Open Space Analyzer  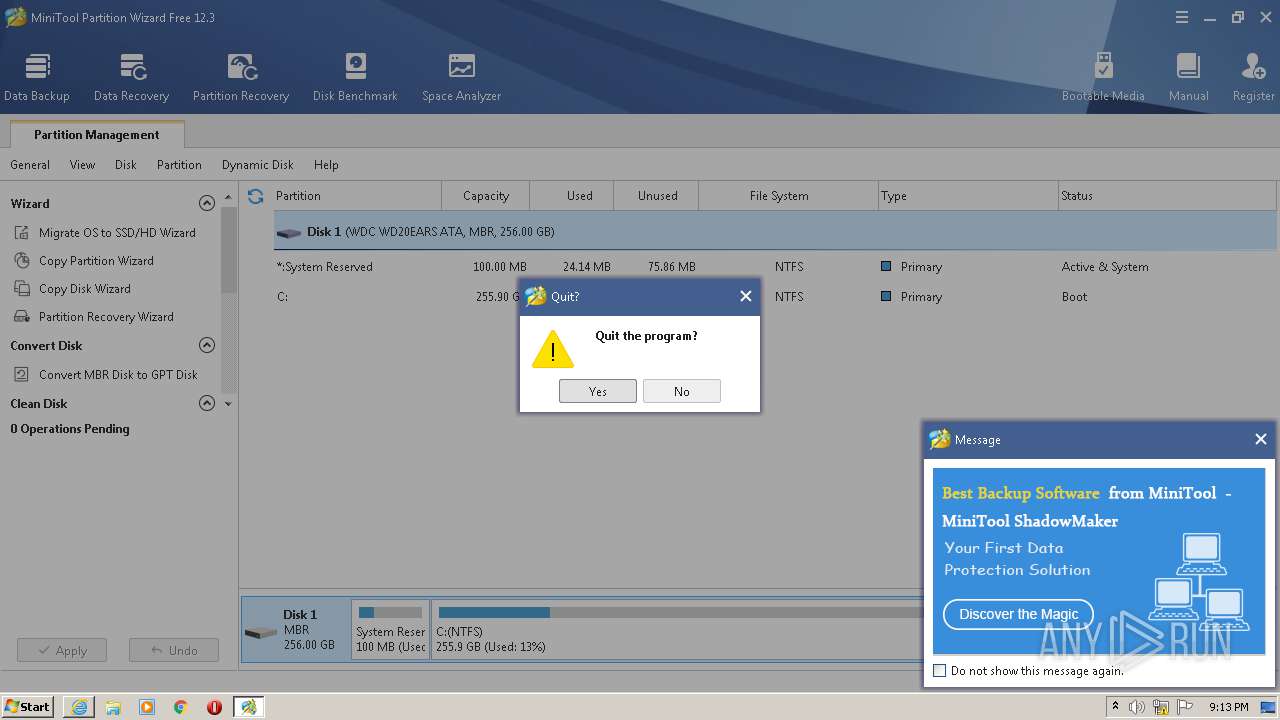[x=461, y=77]
